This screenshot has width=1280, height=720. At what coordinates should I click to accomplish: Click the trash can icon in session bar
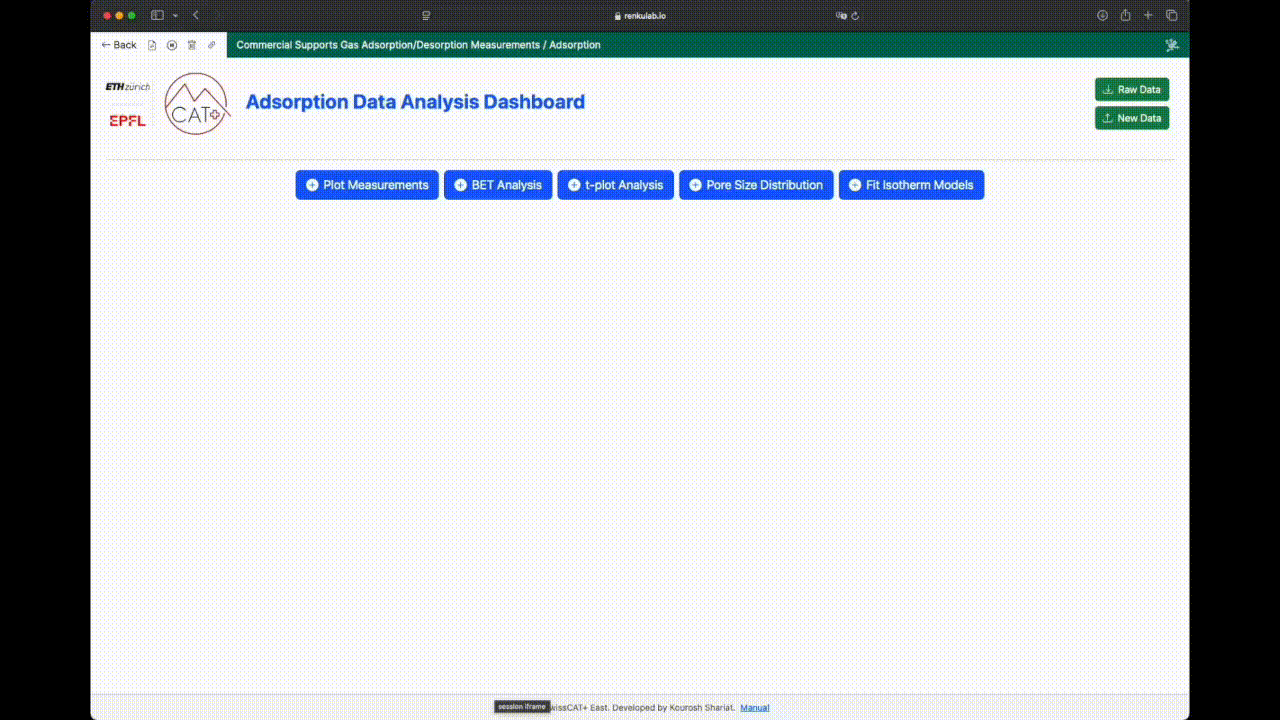[192, 45]
